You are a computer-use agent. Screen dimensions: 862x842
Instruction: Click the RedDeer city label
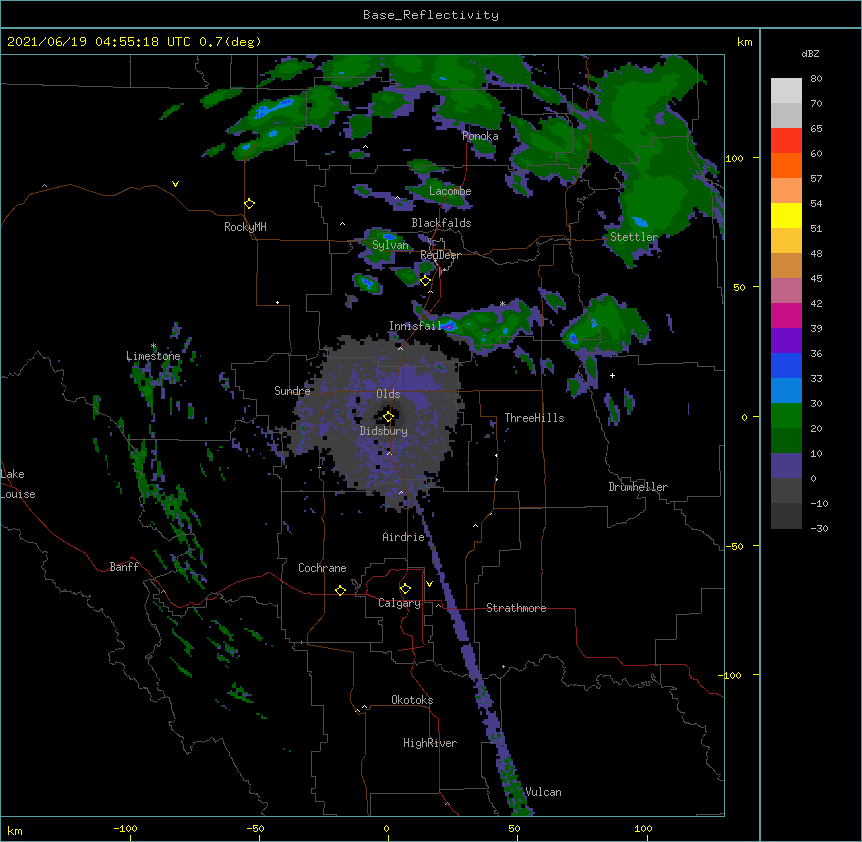[440, 255]
